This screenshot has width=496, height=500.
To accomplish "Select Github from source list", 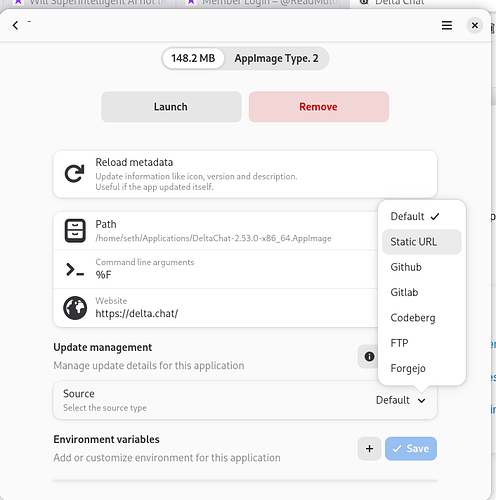I will coord(421,267).
